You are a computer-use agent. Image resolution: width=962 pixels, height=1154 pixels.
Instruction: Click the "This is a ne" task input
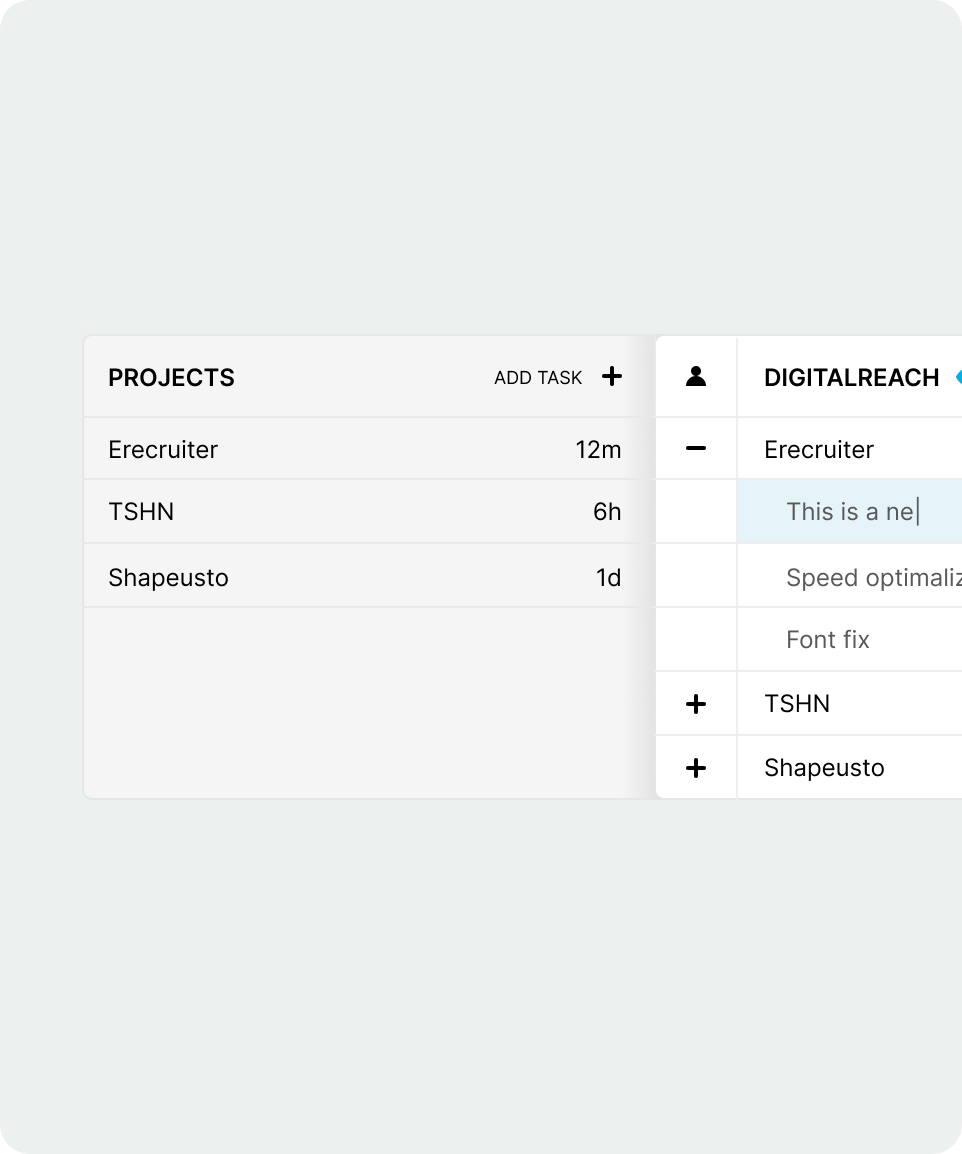[850, 512]
